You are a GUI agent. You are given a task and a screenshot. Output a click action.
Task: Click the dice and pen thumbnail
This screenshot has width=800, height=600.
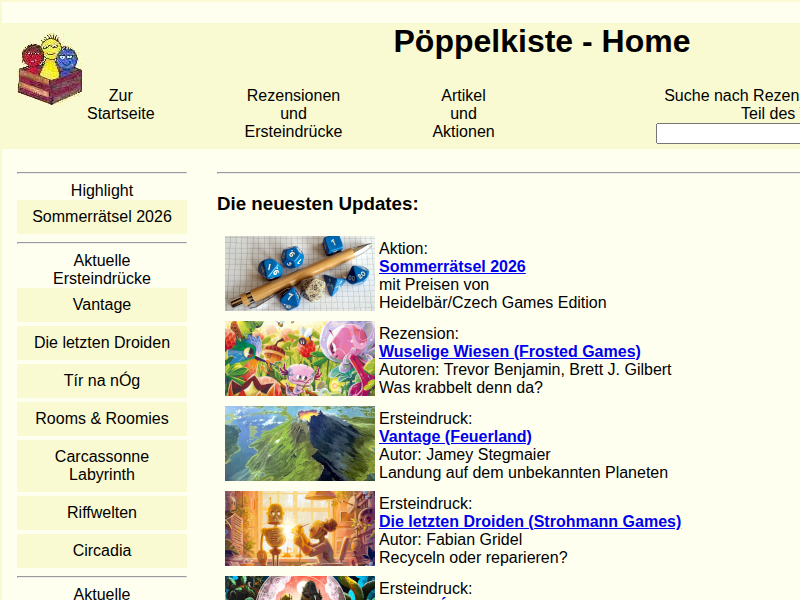tap(300, 273)
